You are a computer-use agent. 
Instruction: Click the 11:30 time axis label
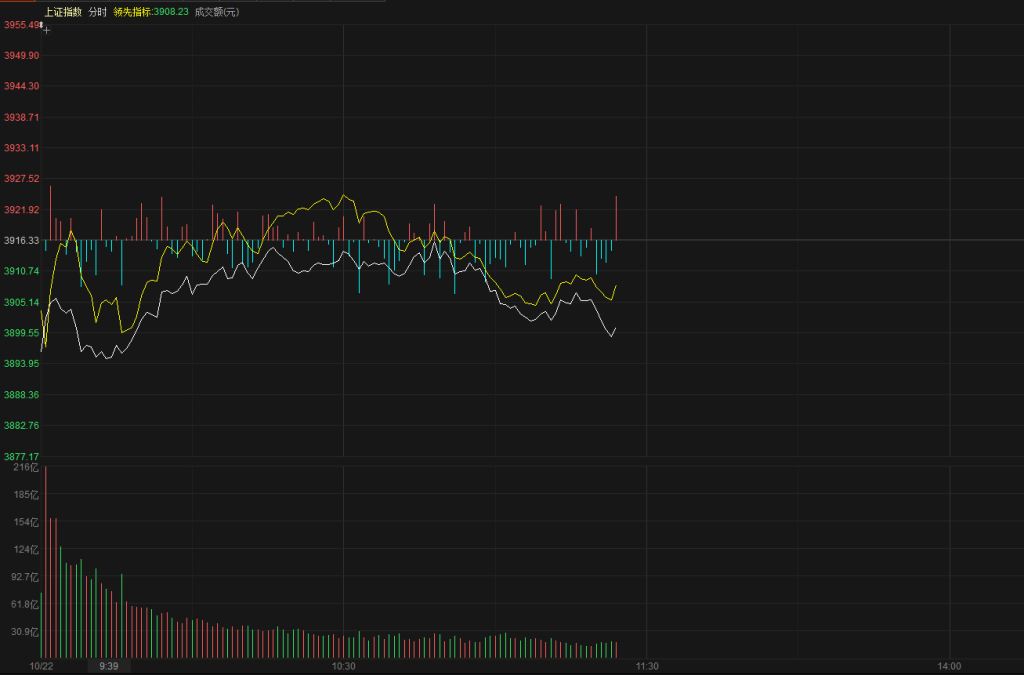click(x=647, y=666)
